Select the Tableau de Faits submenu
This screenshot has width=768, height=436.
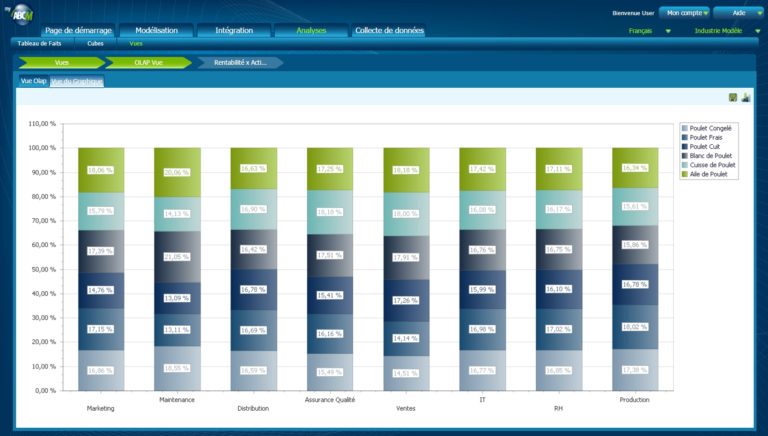pyautogui.click(x=39, y=44)
